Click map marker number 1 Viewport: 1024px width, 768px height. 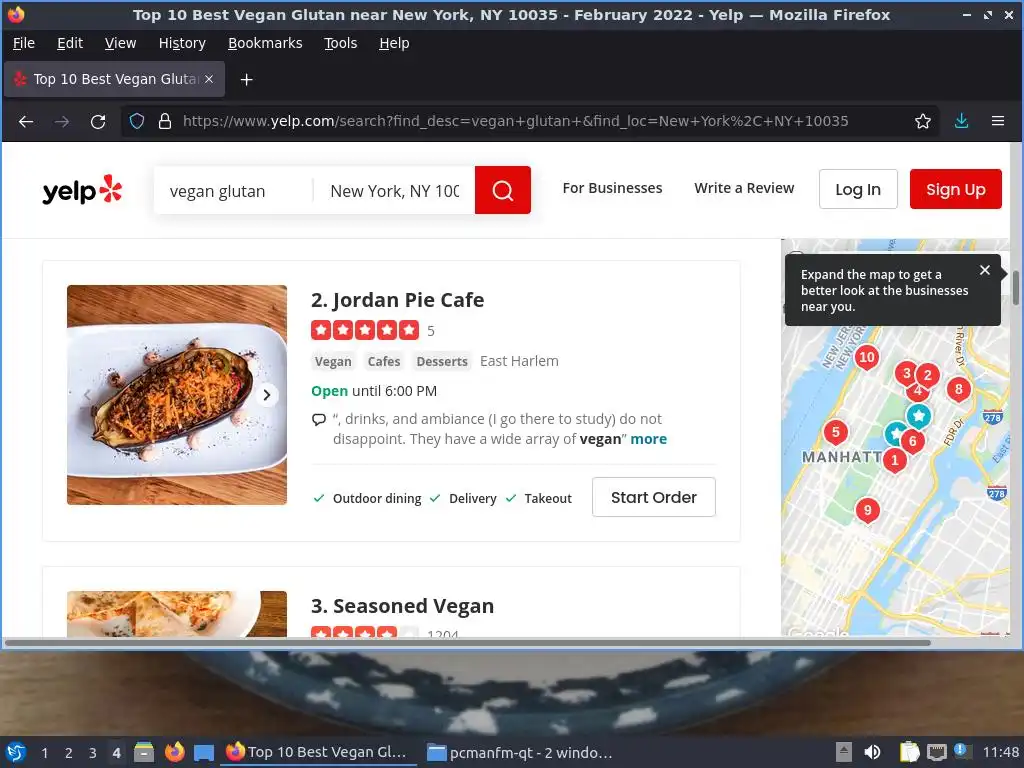click(x=895, y=461)
